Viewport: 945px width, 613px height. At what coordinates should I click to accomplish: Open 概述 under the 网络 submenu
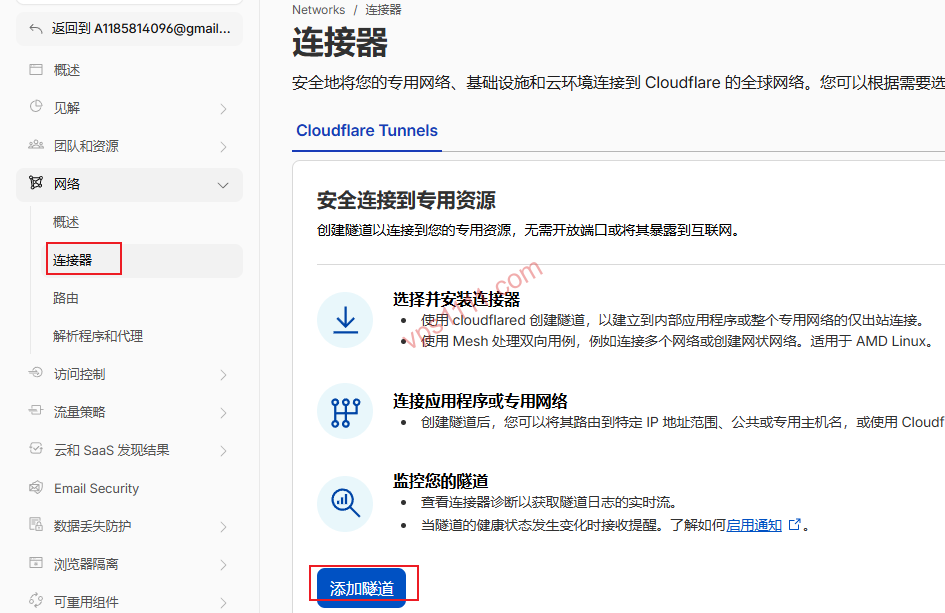pyautogui.click(x=66, y=222)
